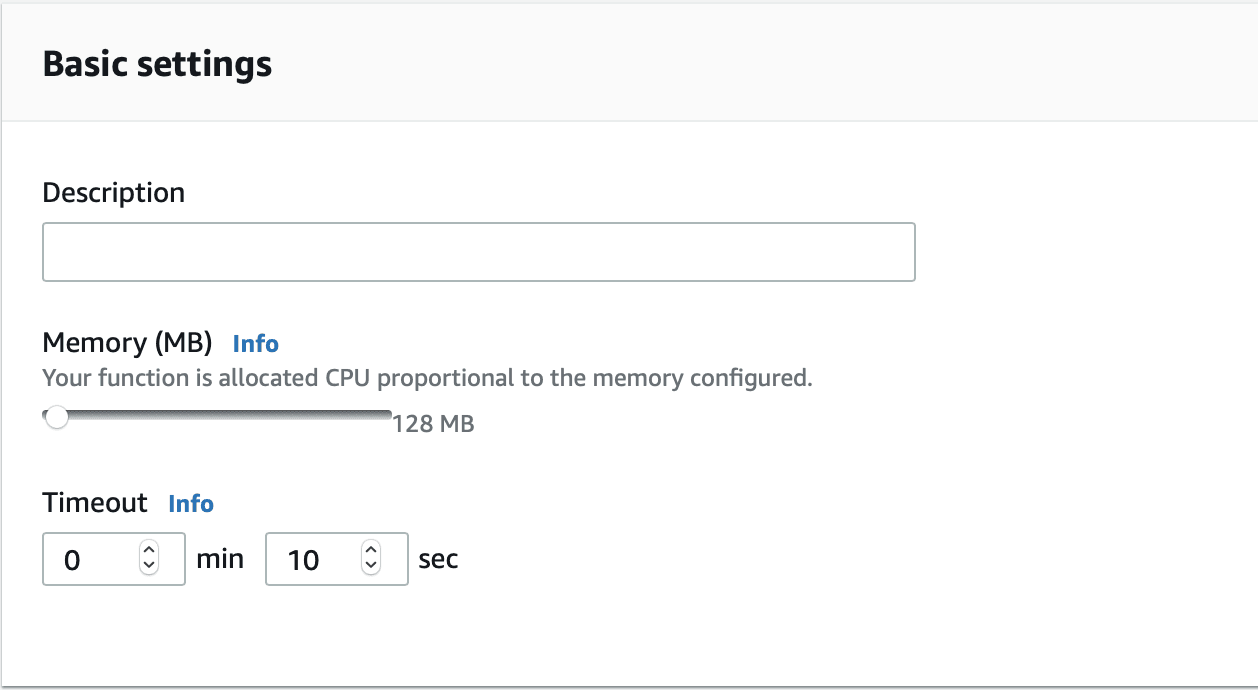
Task: Open the Timeout Info tooltip
Action: (x=191, y=503)
